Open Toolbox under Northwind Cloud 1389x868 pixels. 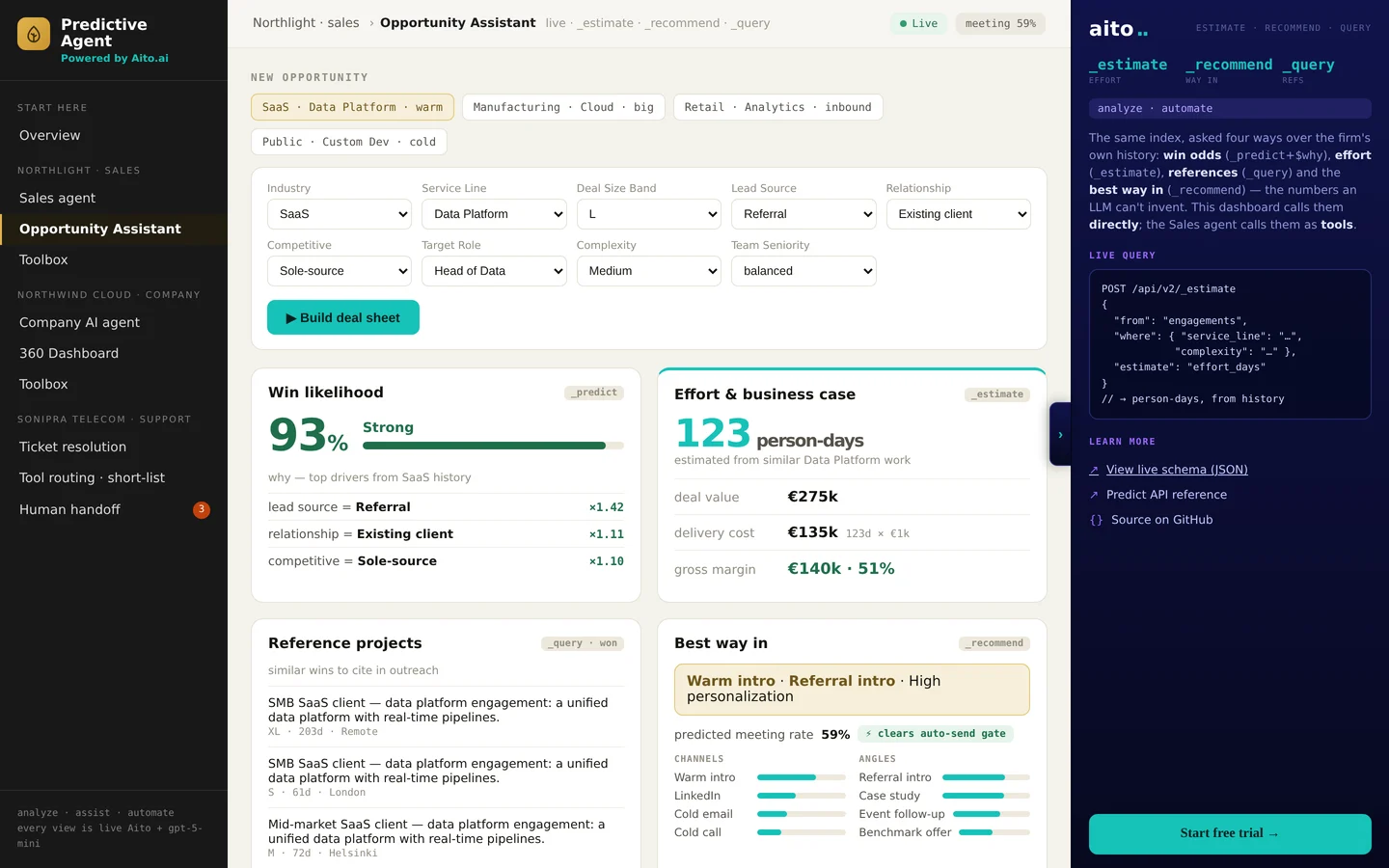click(x=114, y=384)
